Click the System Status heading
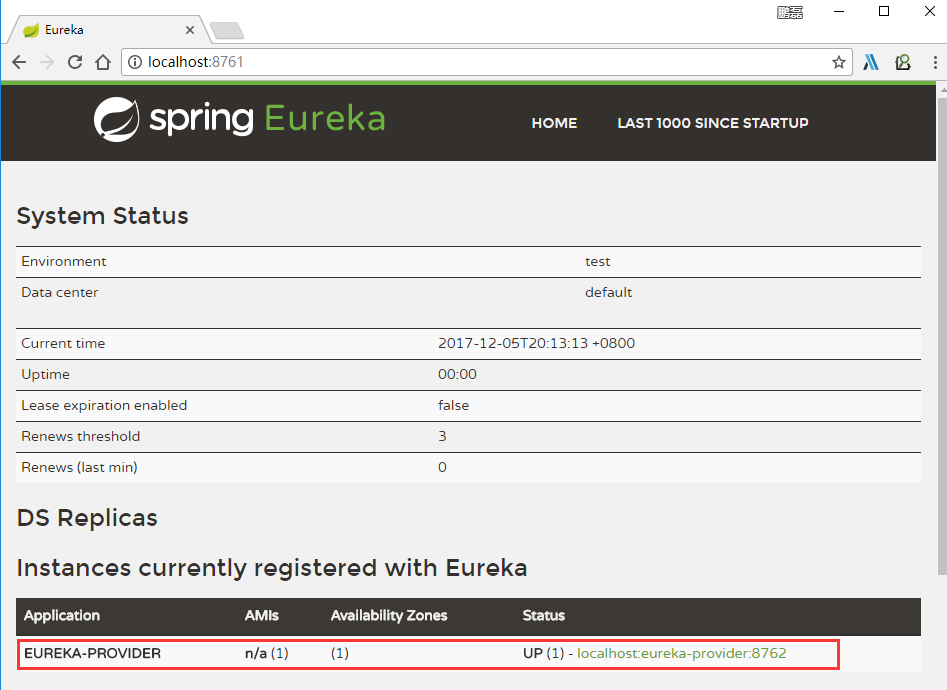The image size is (947, 690). [103, 216]
